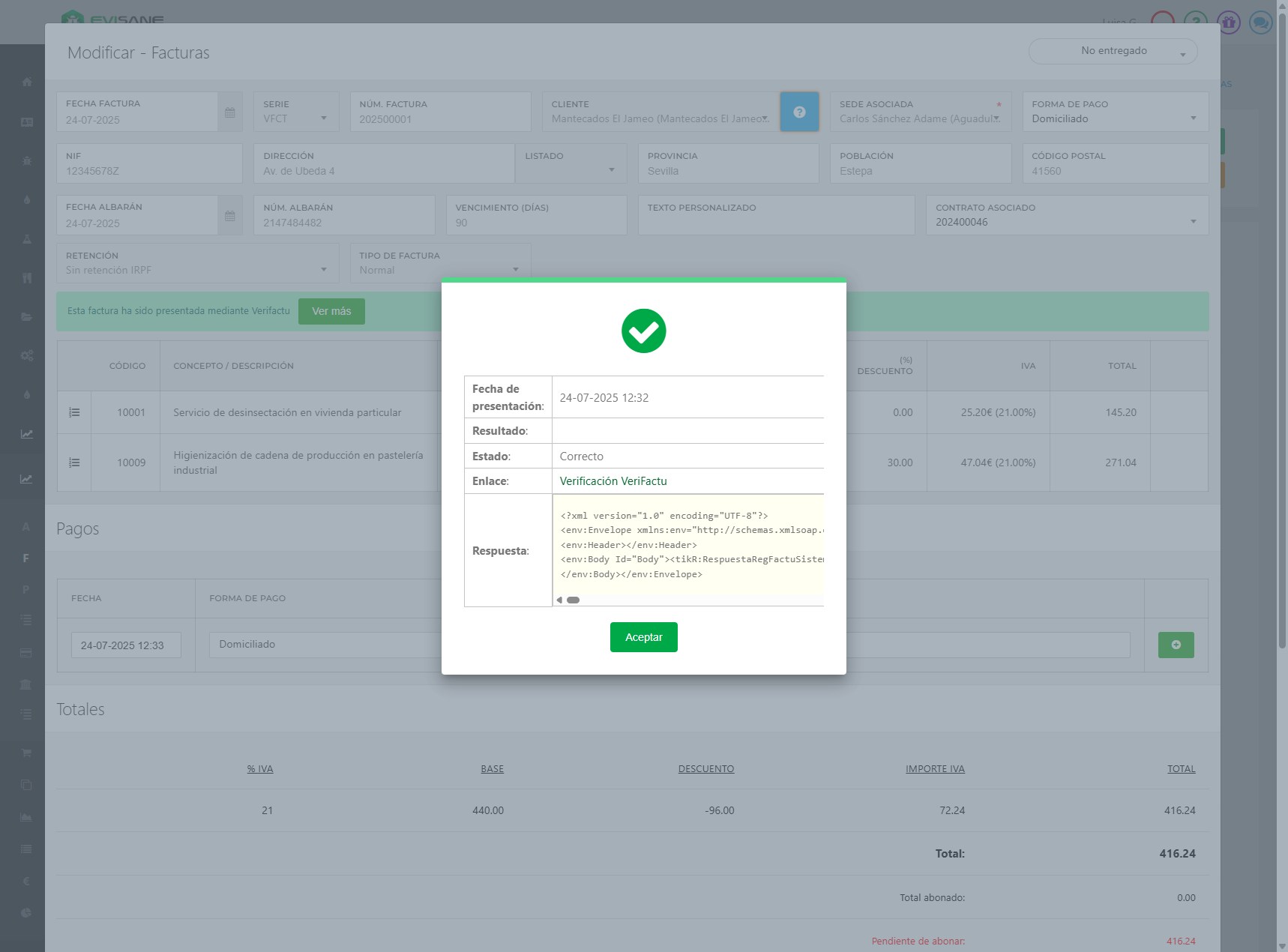Open the gift icon in top bar

pyautogui.click(x=1228, y=22)
